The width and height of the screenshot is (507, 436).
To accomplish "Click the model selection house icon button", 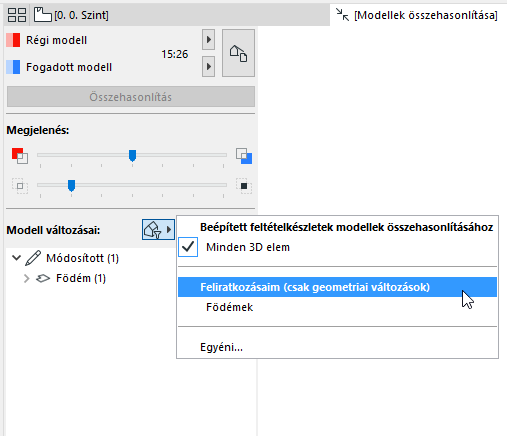I will [x=238, y=53].
